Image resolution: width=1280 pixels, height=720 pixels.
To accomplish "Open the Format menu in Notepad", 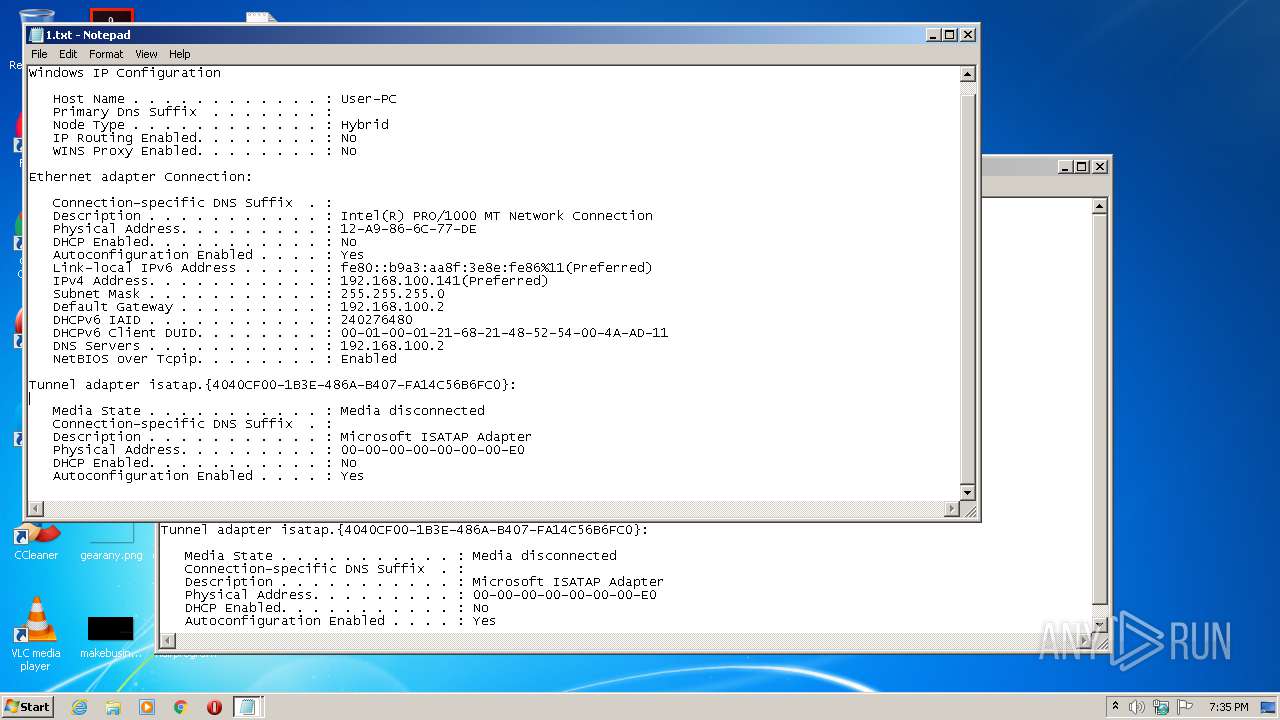I will (106, 54).
